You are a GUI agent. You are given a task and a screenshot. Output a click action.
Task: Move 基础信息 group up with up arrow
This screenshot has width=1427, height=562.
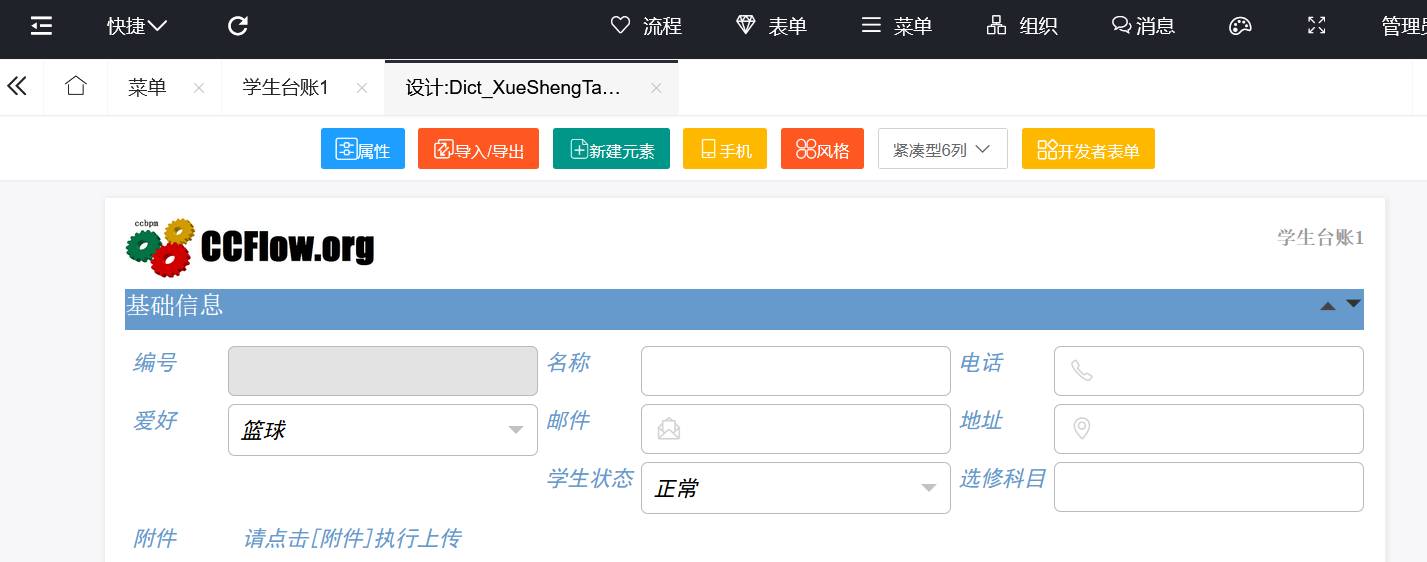click(1328, 306)
